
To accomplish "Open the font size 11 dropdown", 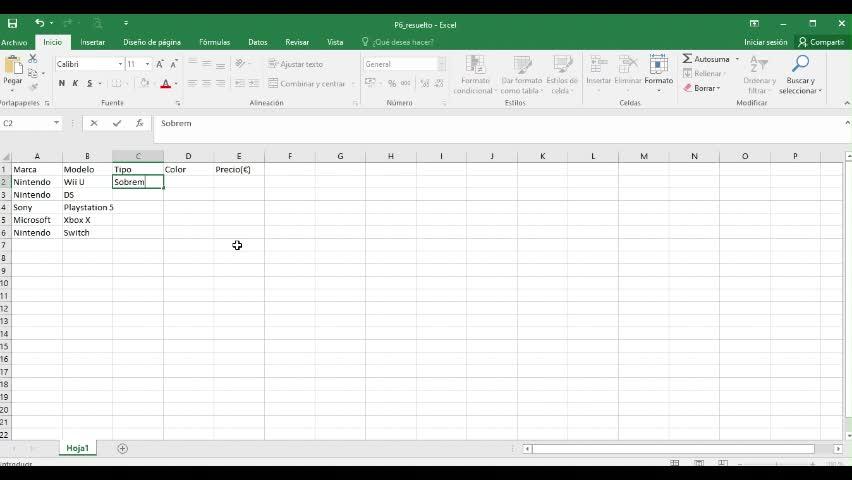I will (147, 64).
